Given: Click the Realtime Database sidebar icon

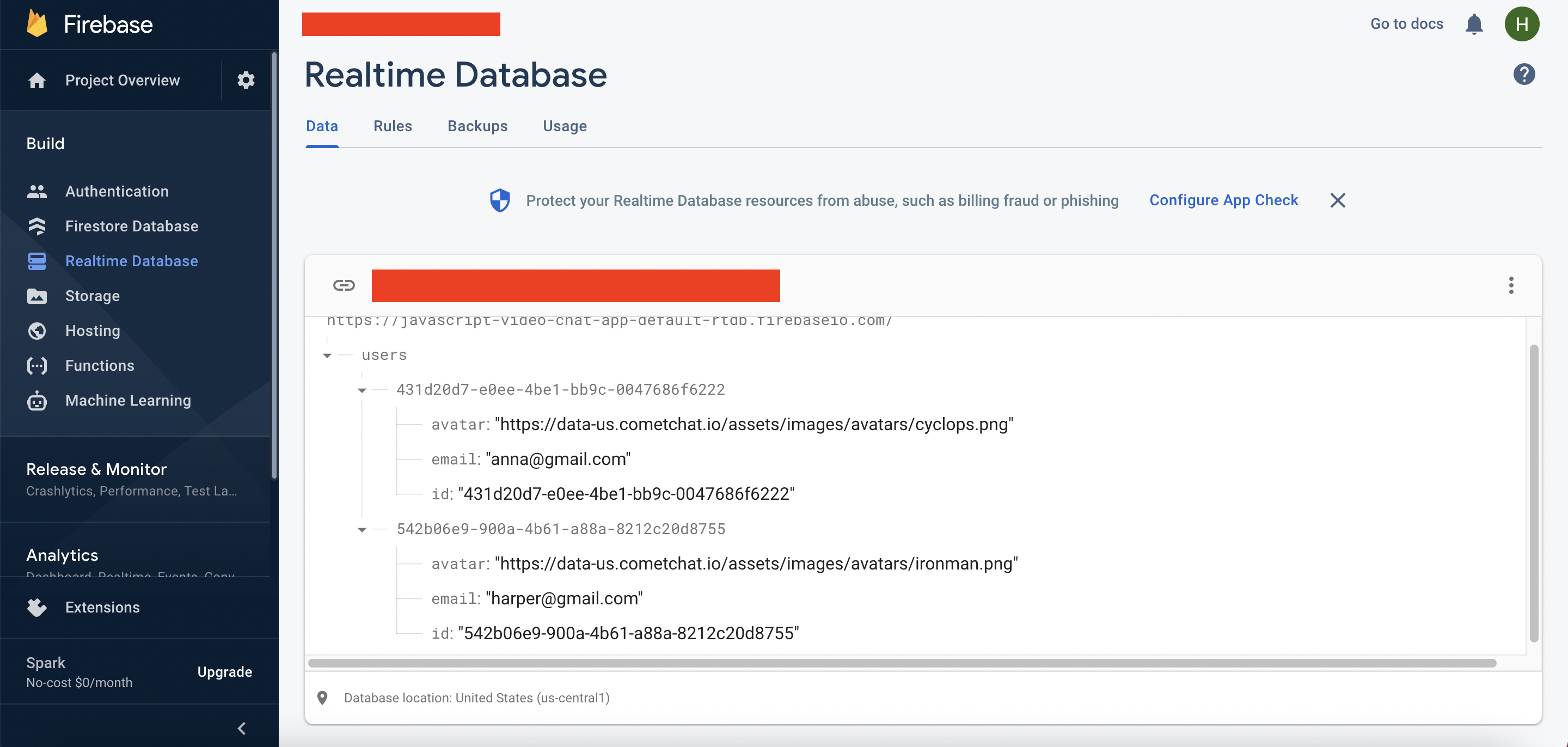Looking at the screenshot, I should click(36, 261).
